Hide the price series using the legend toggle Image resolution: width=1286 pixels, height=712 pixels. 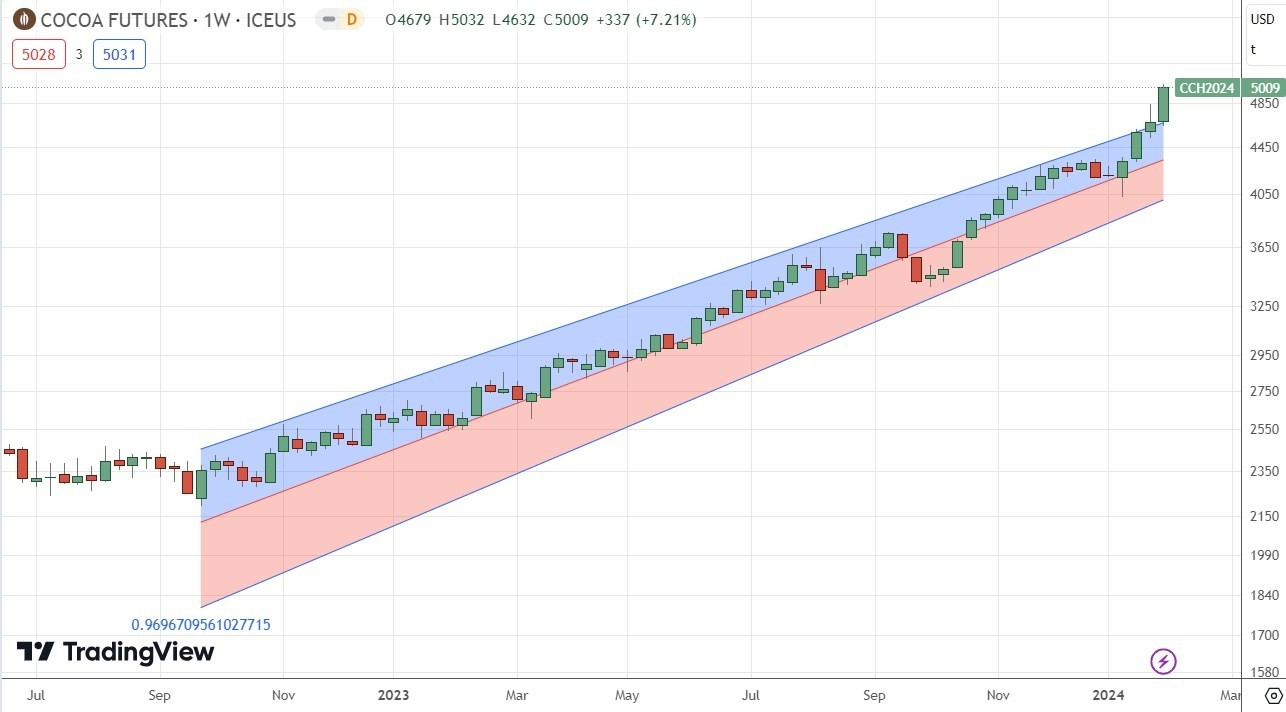tap(331, 19)
